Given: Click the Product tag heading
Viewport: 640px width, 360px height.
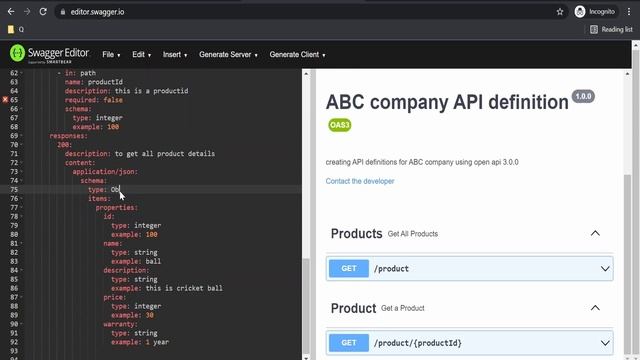Looking at the screenshot, I should point(353,308).
